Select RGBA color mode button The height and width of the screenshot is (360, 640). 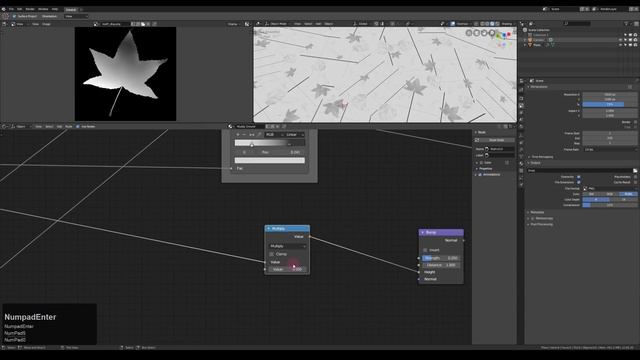(x=628, y=194)
